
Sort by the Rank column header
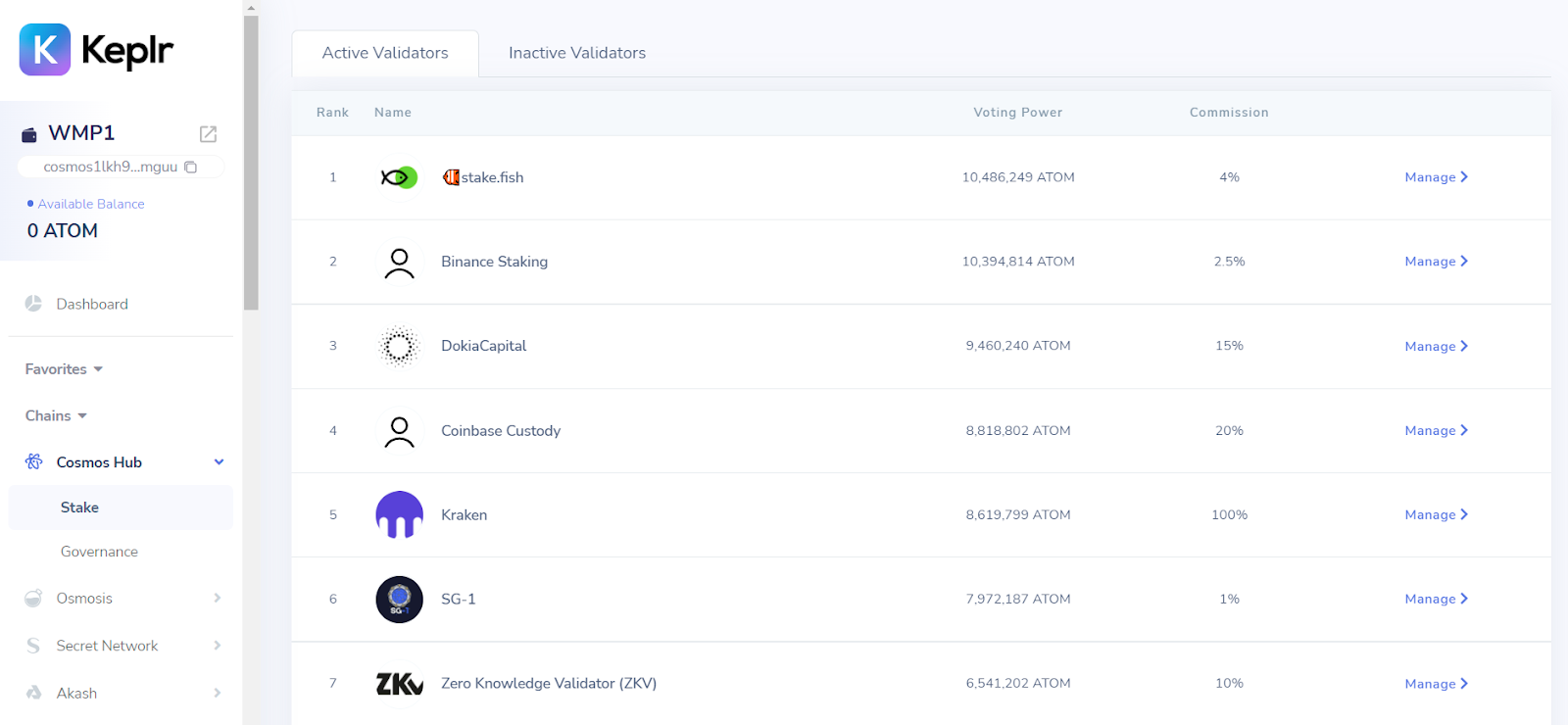coord(332,113)
